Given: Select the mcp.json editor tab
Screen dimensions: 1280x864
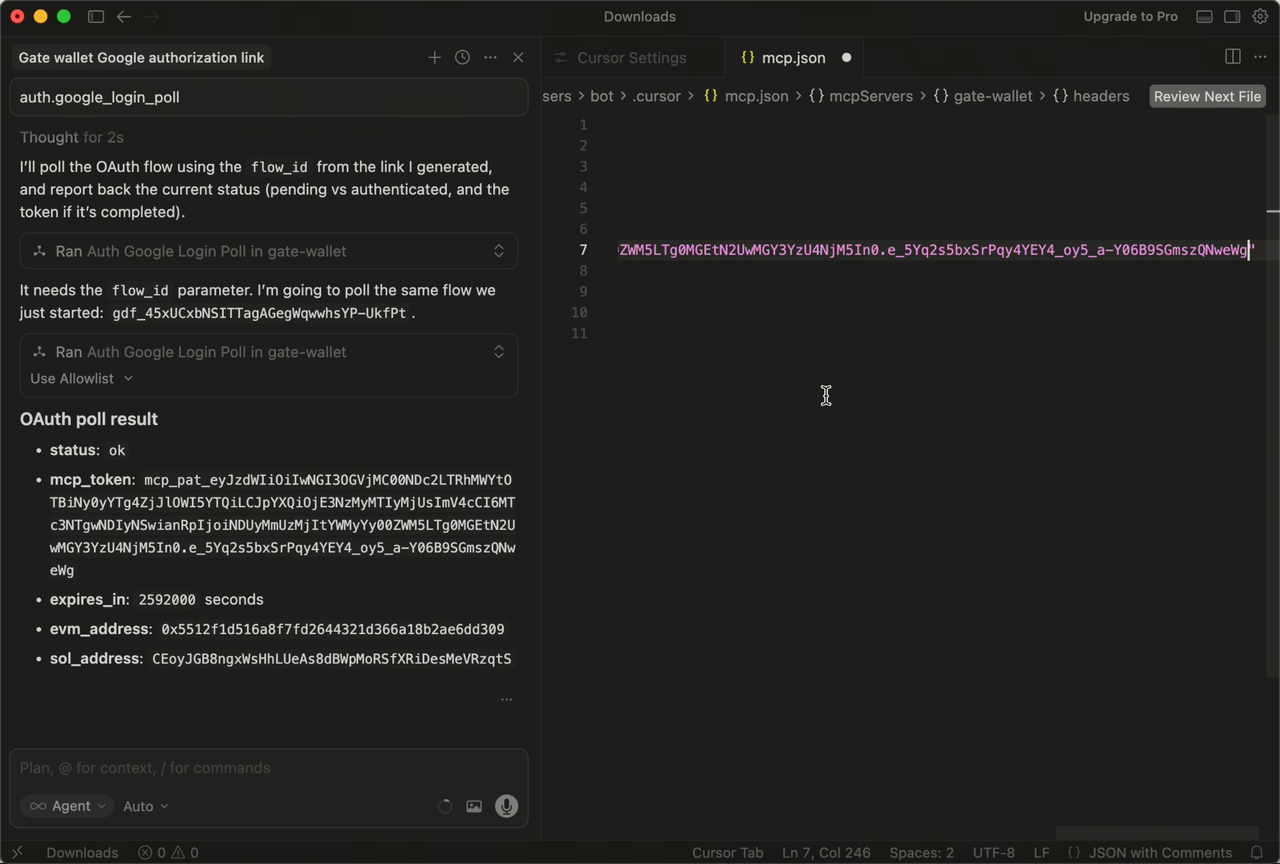Looking at the screenshot, I should pos(793,58).
